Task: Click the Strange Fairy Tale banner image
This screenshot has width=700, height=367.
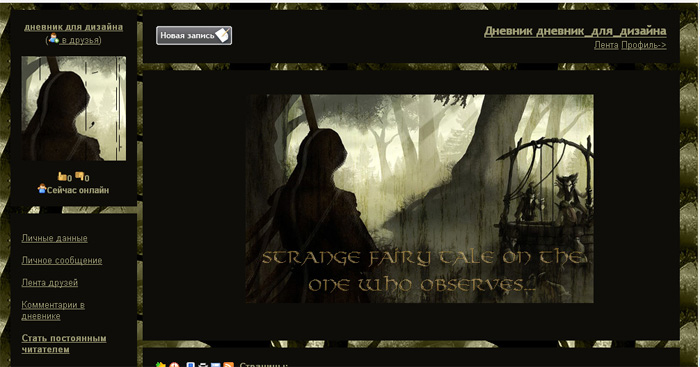Action: [x=420, y=198]
